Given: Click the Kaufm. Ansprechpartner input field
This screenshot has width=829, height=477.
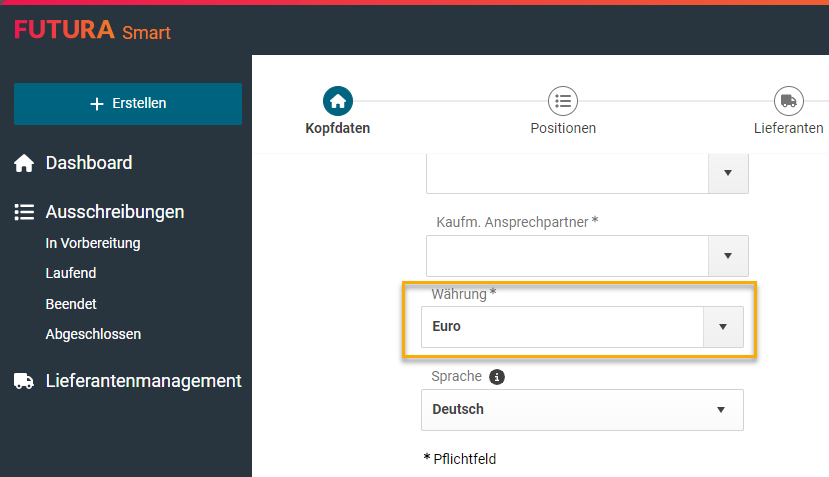Looking at the screenshot, I should coord(567,256).
